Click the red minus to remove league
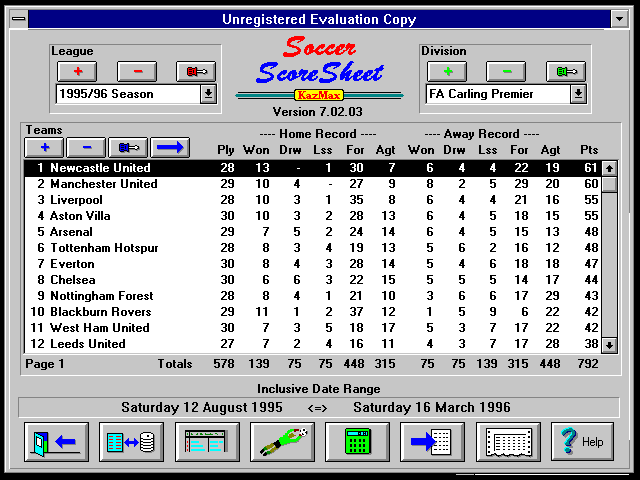 137,71
